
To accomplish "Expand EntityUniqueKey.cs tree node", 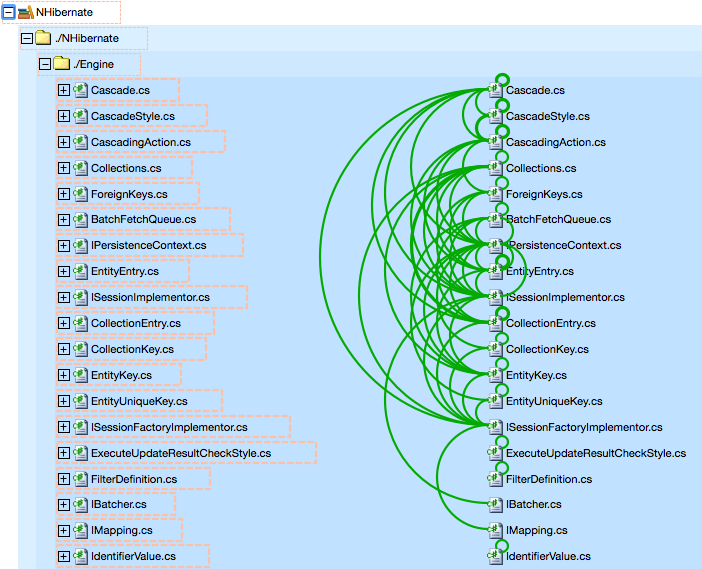I will pyautogui.click(x=64, y=401).
